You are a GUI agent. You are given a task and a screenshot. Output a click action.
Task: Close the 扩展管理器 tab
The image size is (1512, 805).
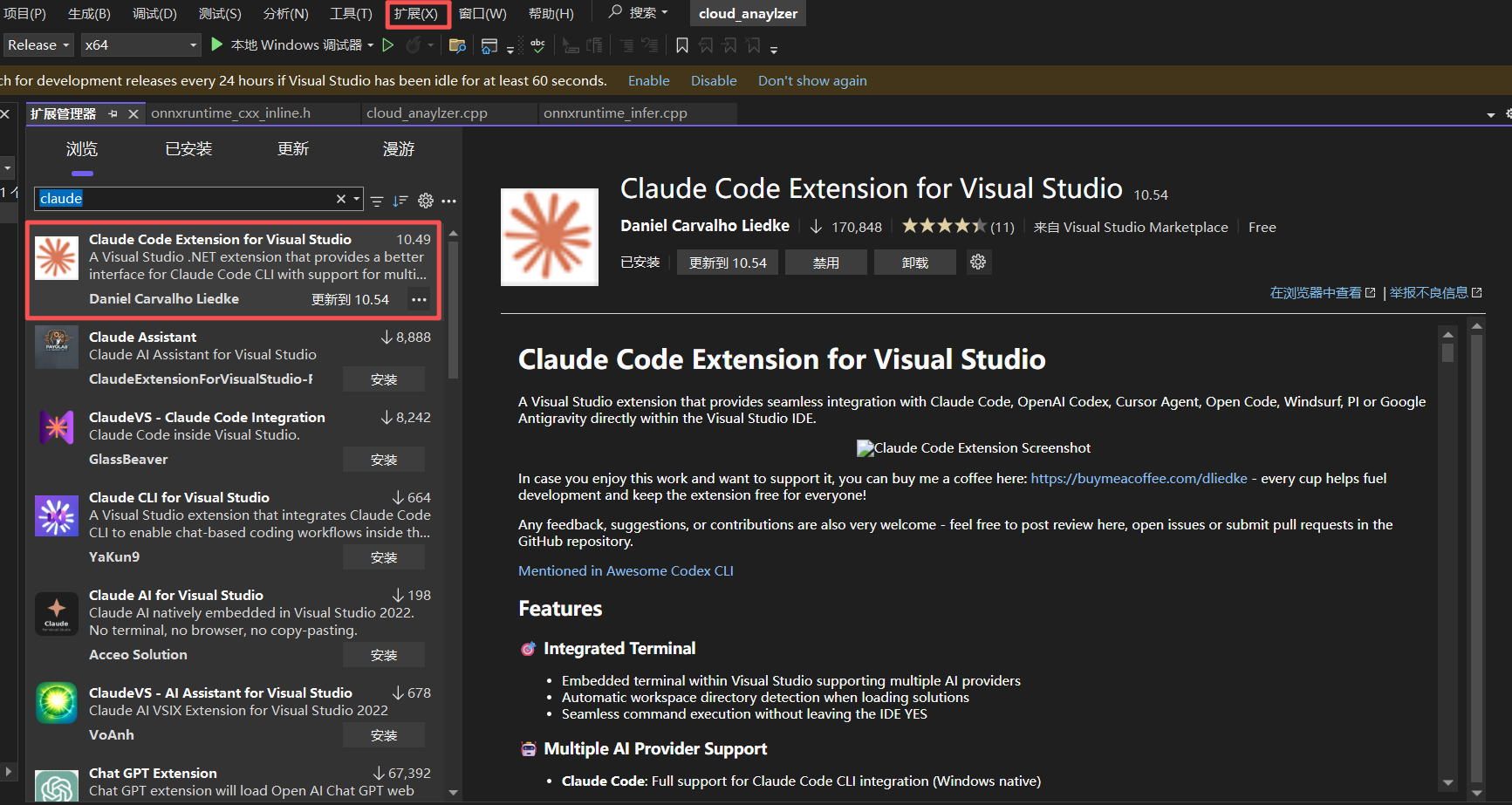tap(133, 114)
